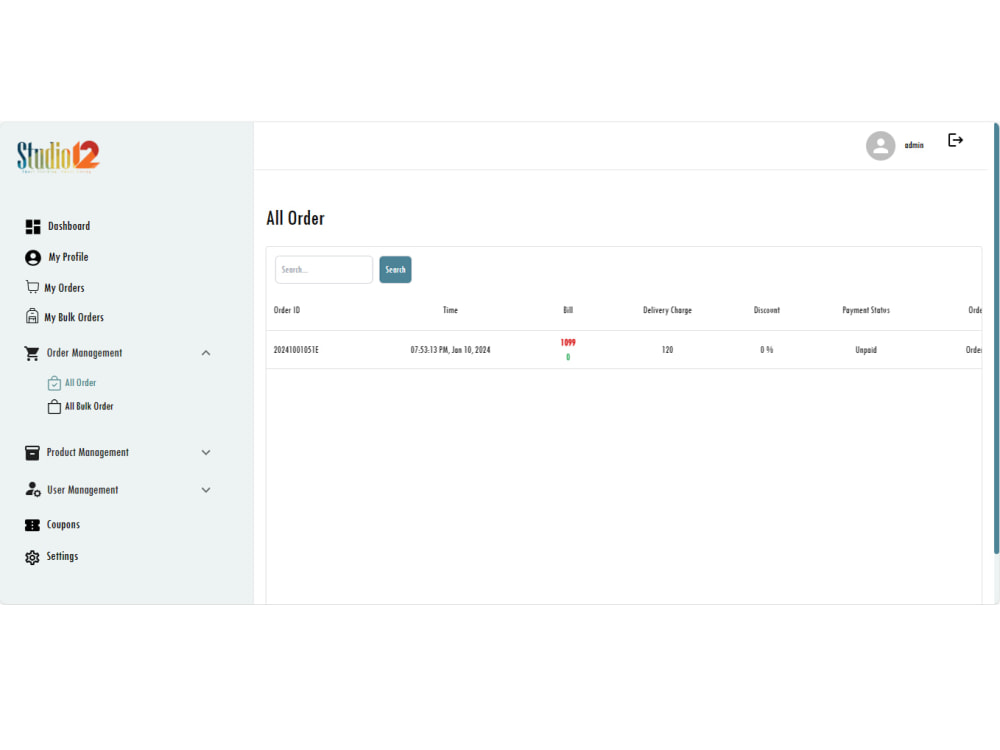Open the All Bulk Order submenu item
The height and width of the screenshot is (750, 1000).
tap(89, 406)
